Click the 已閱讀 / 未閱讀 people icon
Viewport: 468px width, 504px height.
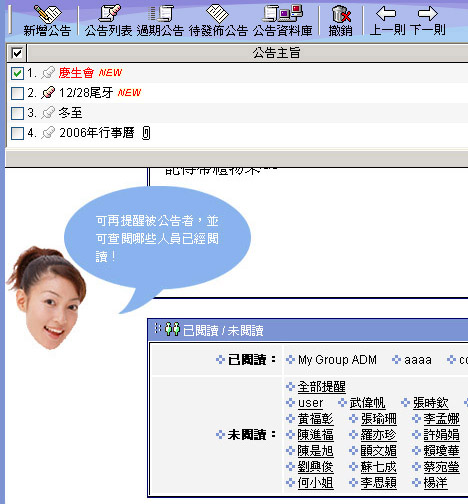[x=172, y=329]
